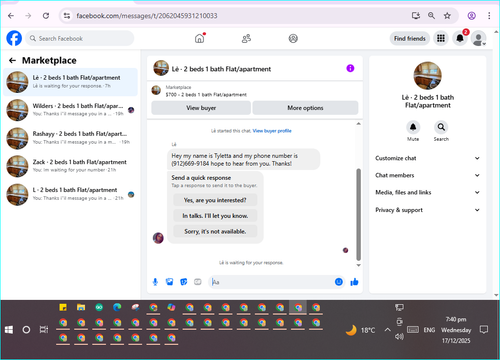500x360 pixels.
Task: Expand the Customize chat section
Action: (428, 158)
